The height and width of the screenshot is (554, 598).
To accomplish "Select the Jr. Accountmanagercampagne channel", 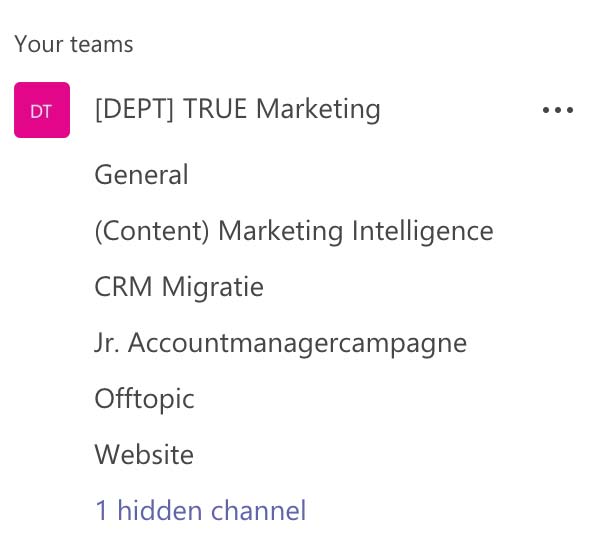I will (x=280, y=343).
